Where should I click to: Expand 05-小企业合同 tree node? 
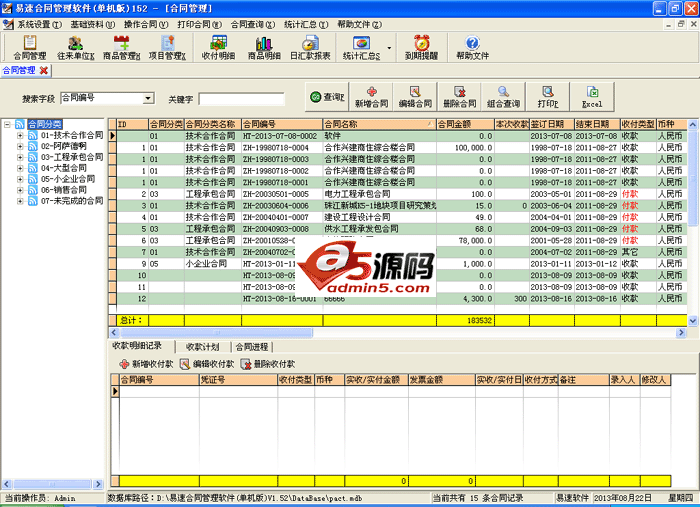pos(20,179)
